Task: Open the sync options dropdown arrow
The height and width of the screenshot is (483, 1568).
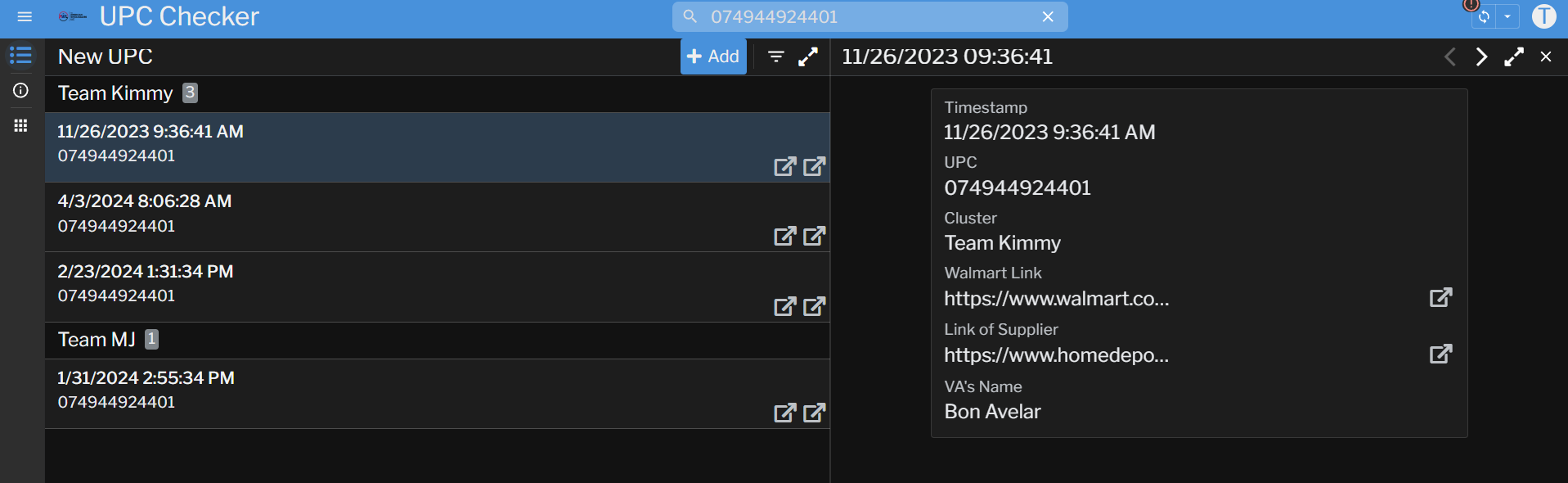Action: [1507, 16]
